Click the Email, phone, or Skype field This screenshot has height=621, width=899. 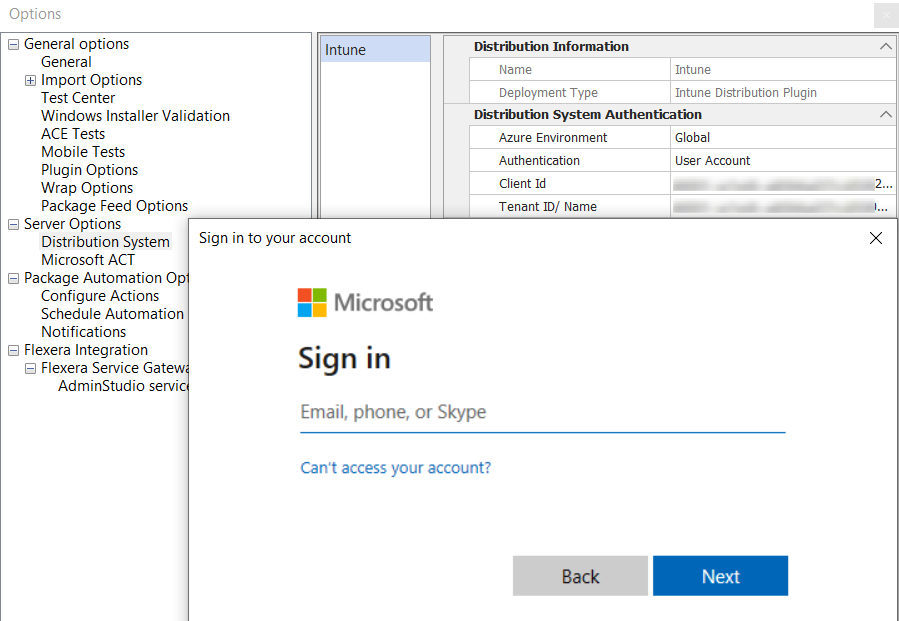click(540, 412)
